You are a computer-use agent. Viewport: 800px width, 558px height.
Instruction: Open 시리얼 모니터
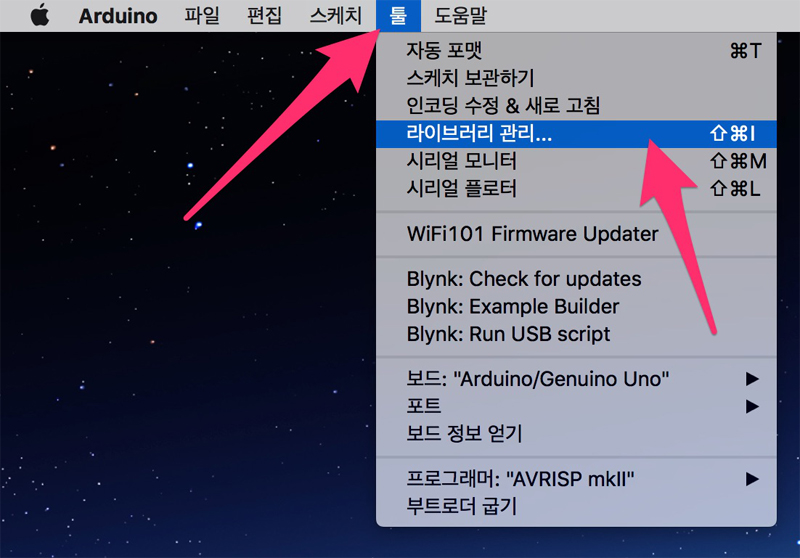(x=576, y=161)
